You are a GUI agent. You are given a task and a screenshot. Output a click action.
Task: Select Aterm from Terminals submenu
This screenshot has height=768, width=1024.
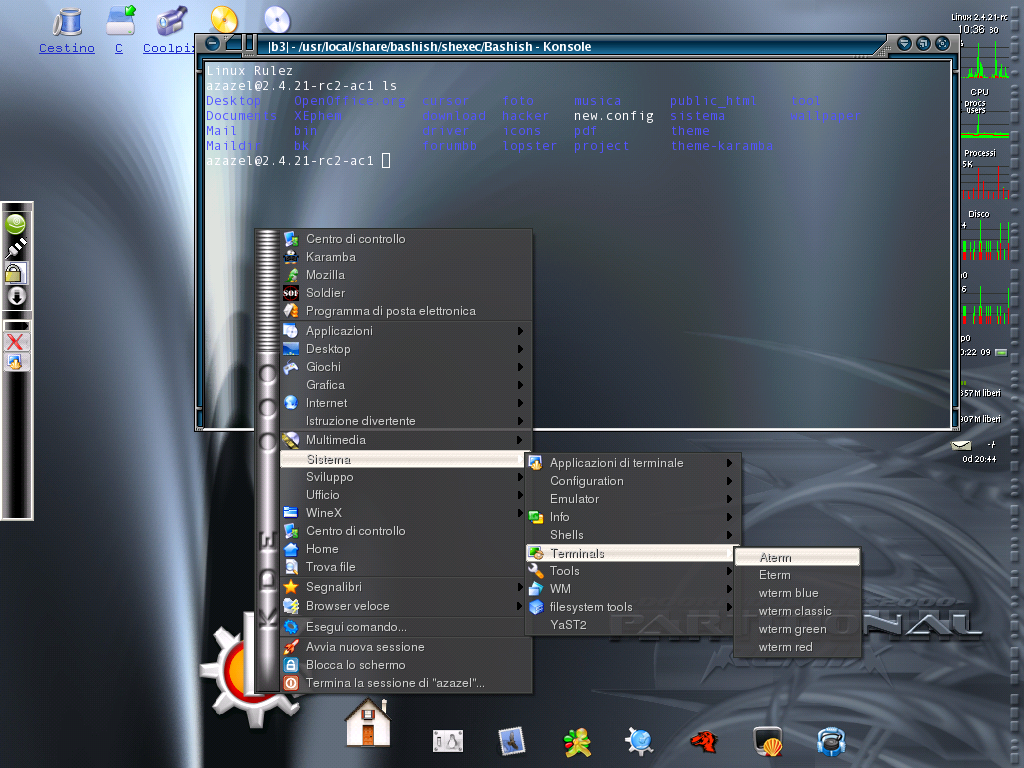(x=797, y=558)
